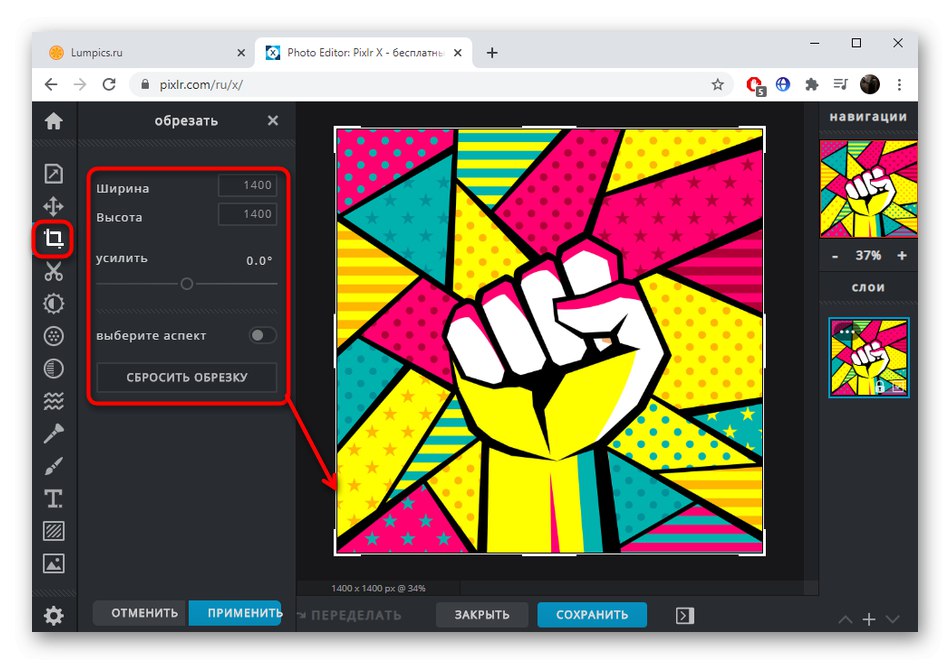950x664 pixels.
Task: Close the Lumpics.ru tab
Action: (x=241, y=53)
